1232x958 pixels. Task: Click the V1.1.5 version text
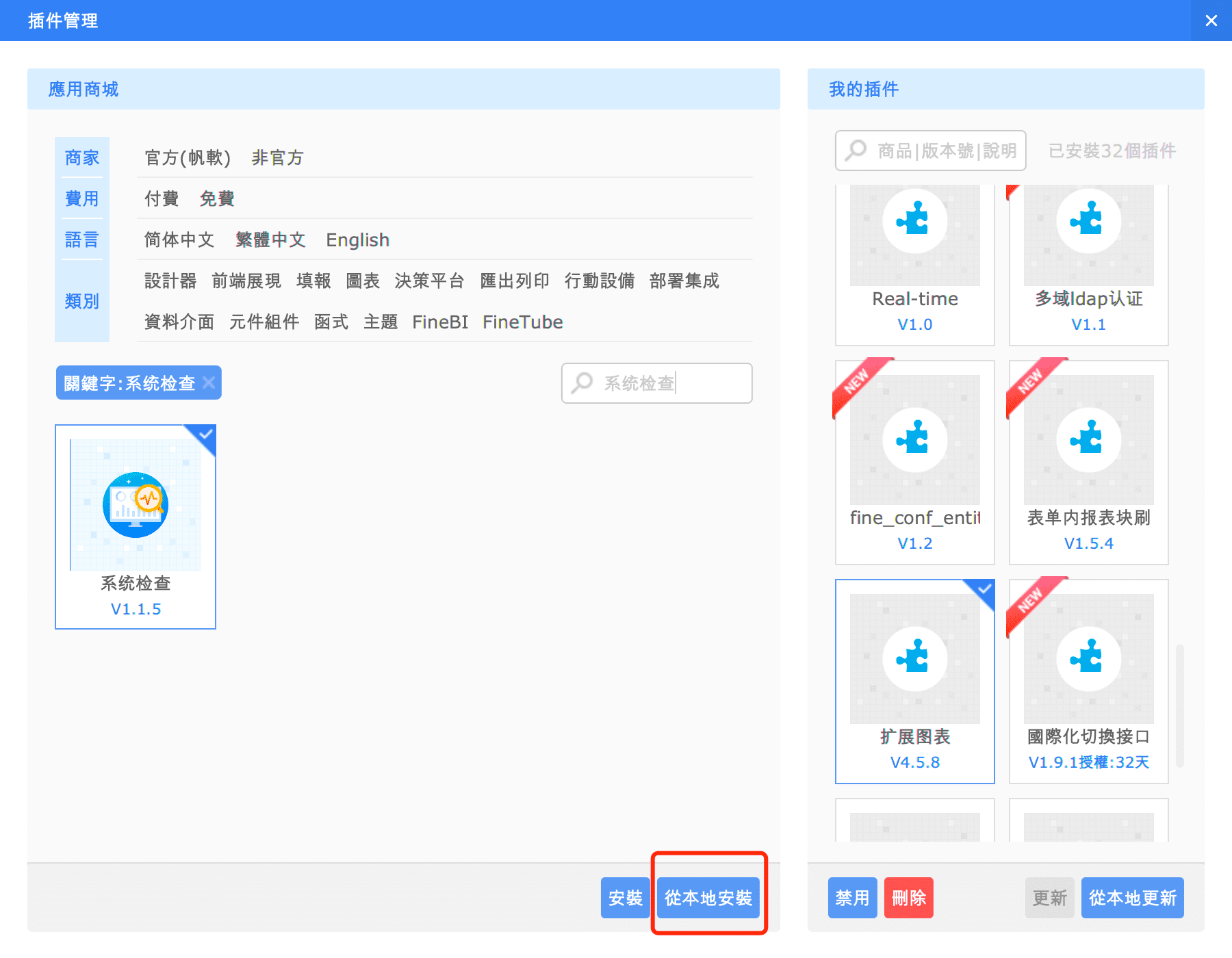pyautogui.click(x=136, y=609)
